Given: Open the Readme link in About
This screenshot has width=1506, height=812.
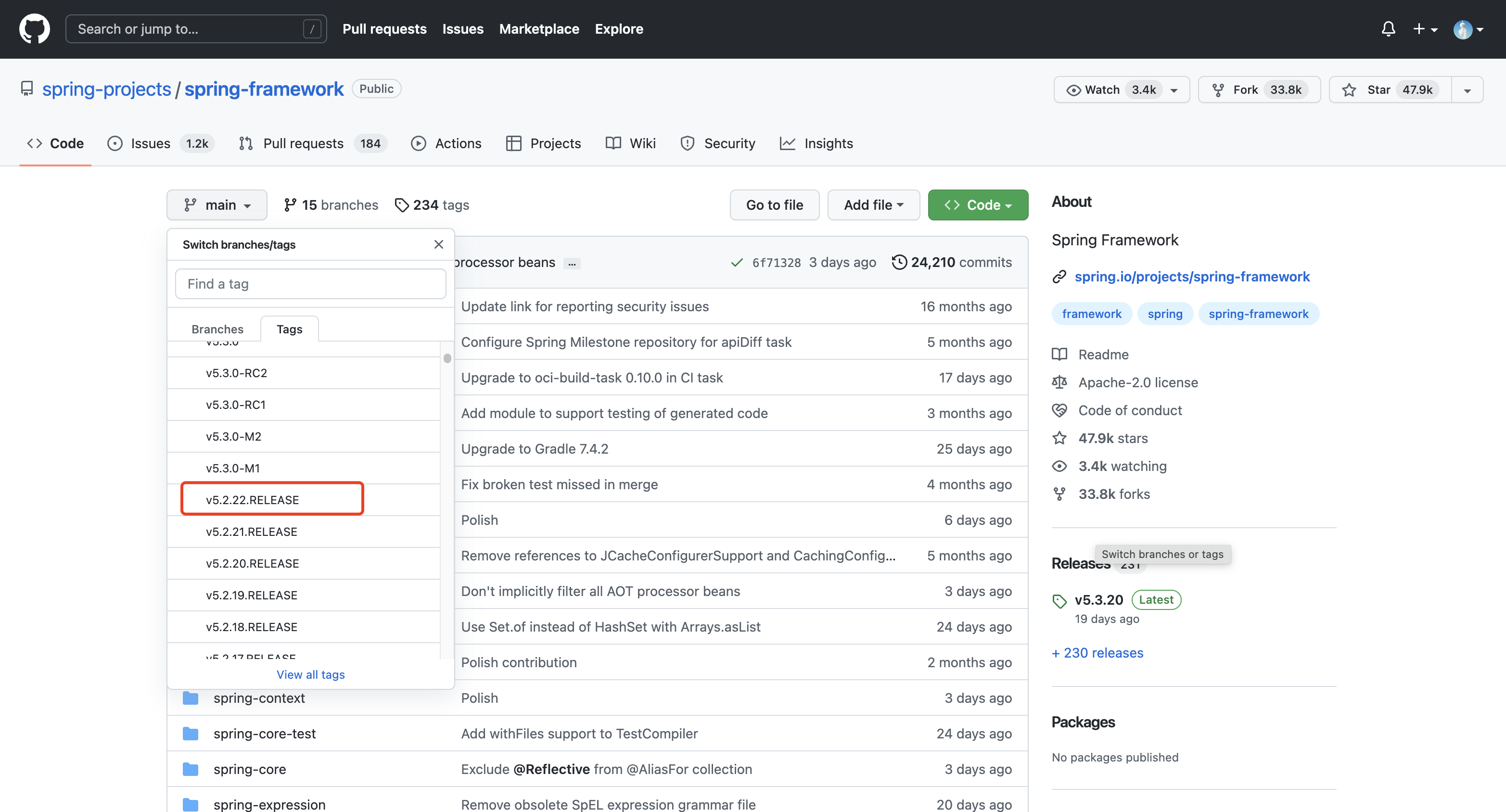Looking at the screenshot, I should pos(1090,354).
